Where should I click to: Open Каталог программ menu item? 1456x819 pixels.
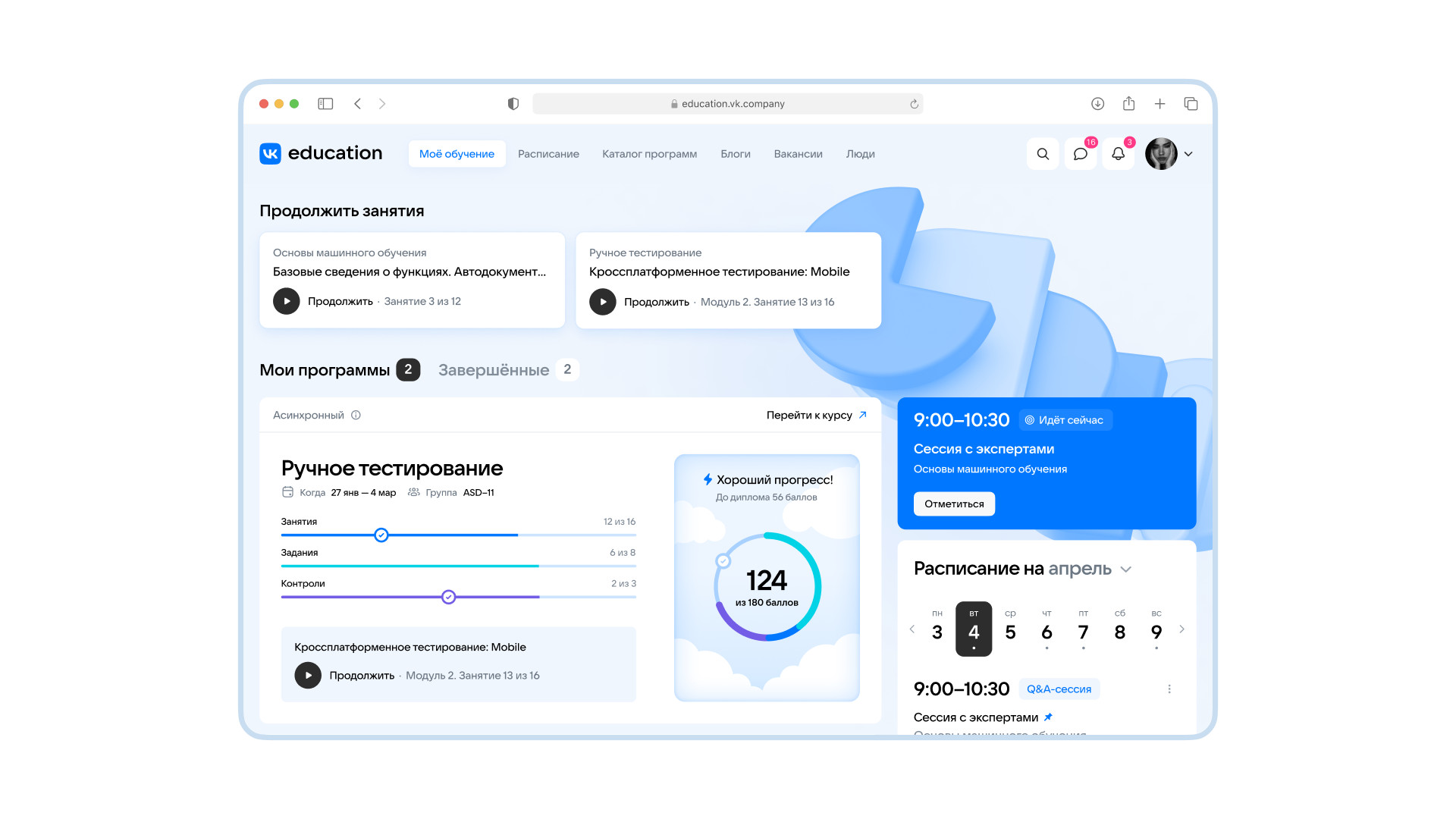[649, 154]
